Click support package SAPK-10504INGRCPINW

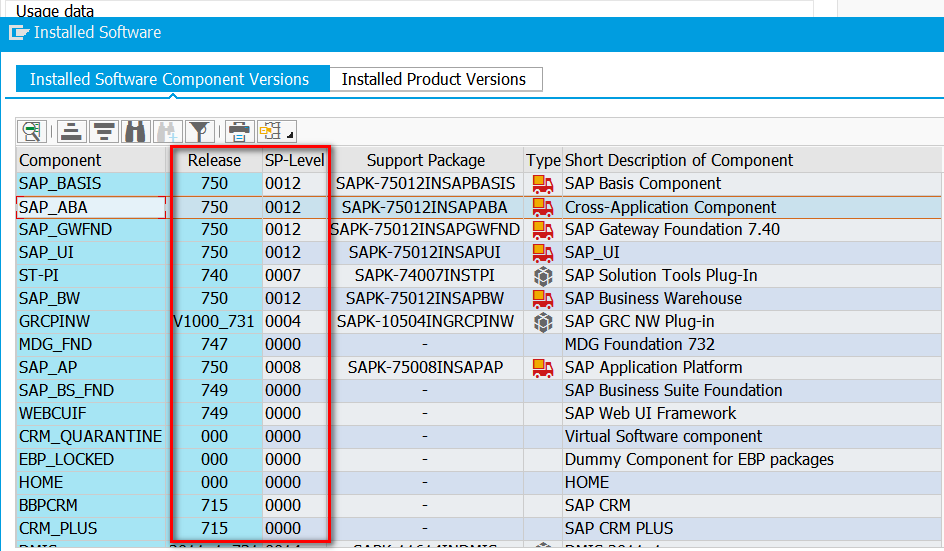[x=425, y=322]
